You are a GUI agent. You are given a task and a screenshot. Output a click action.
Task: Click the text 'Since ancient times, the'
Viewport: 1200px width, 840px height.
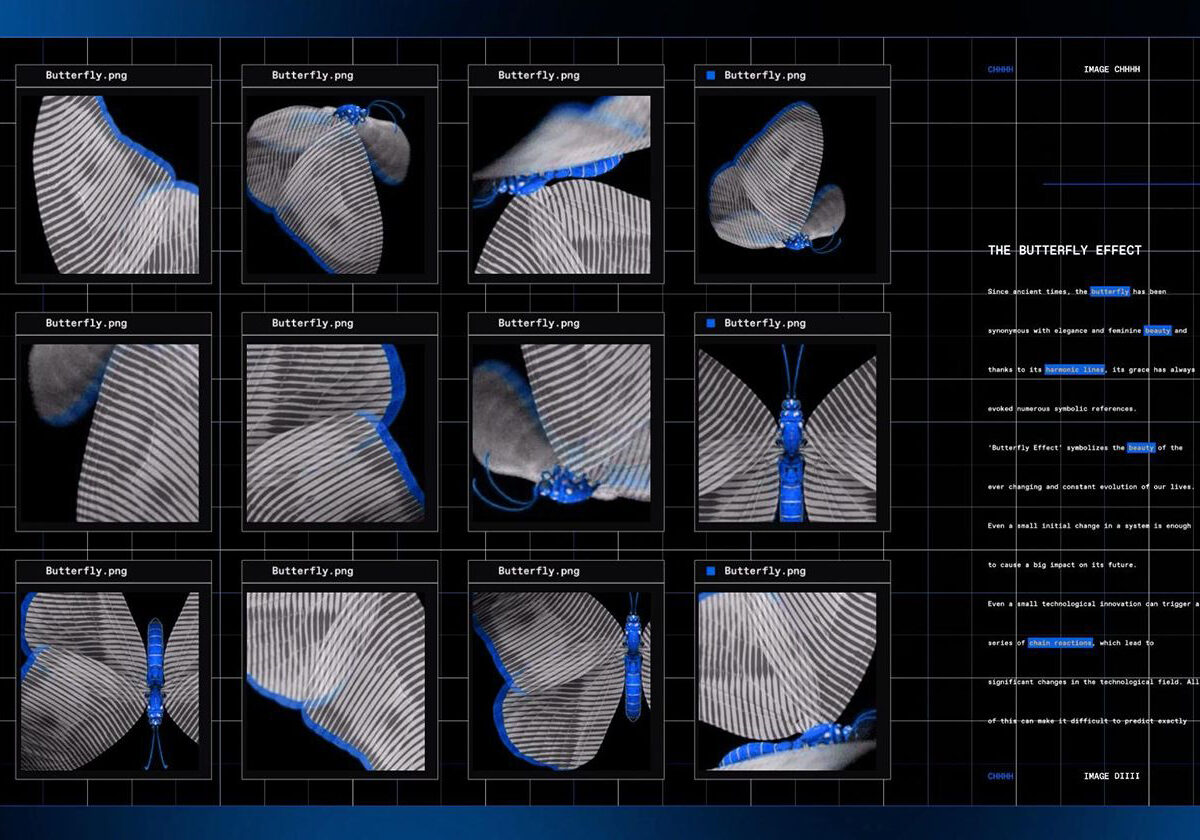[1037, 292]
